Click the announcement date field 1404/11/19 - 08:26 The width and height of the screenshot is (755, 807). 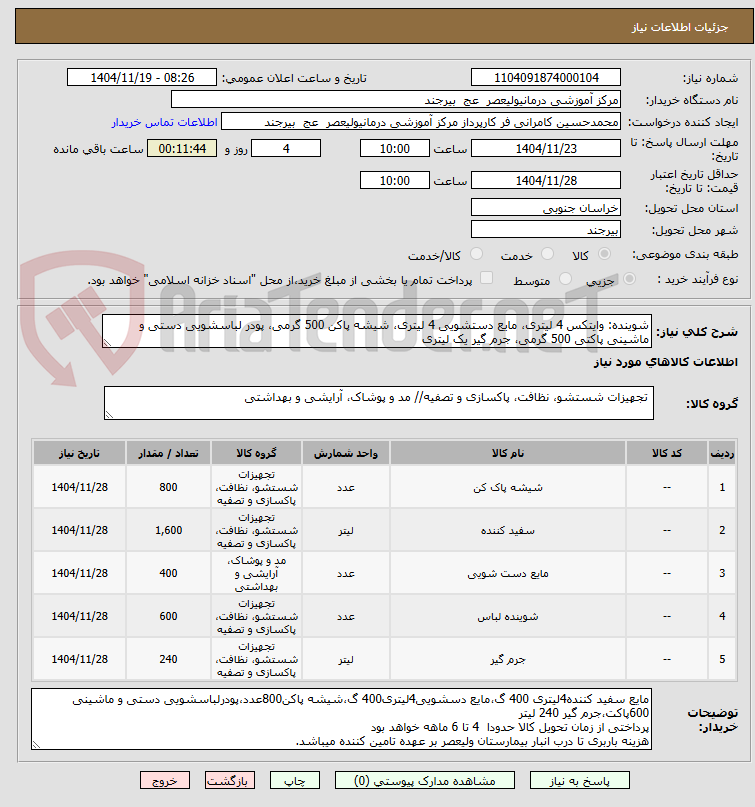[x=142, y=78]
